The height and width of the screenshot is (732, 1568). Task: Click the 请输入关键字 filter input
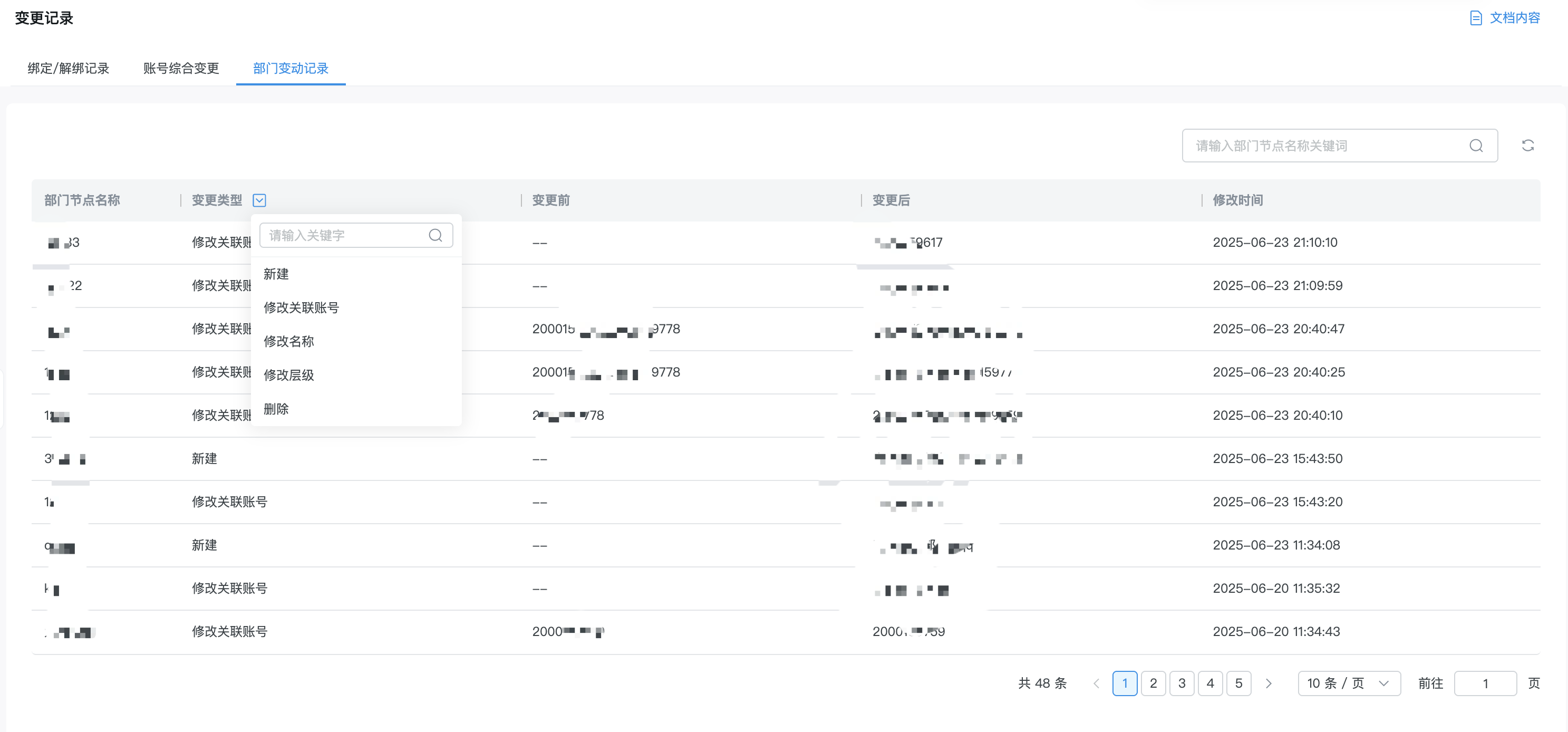coord(341,235)
